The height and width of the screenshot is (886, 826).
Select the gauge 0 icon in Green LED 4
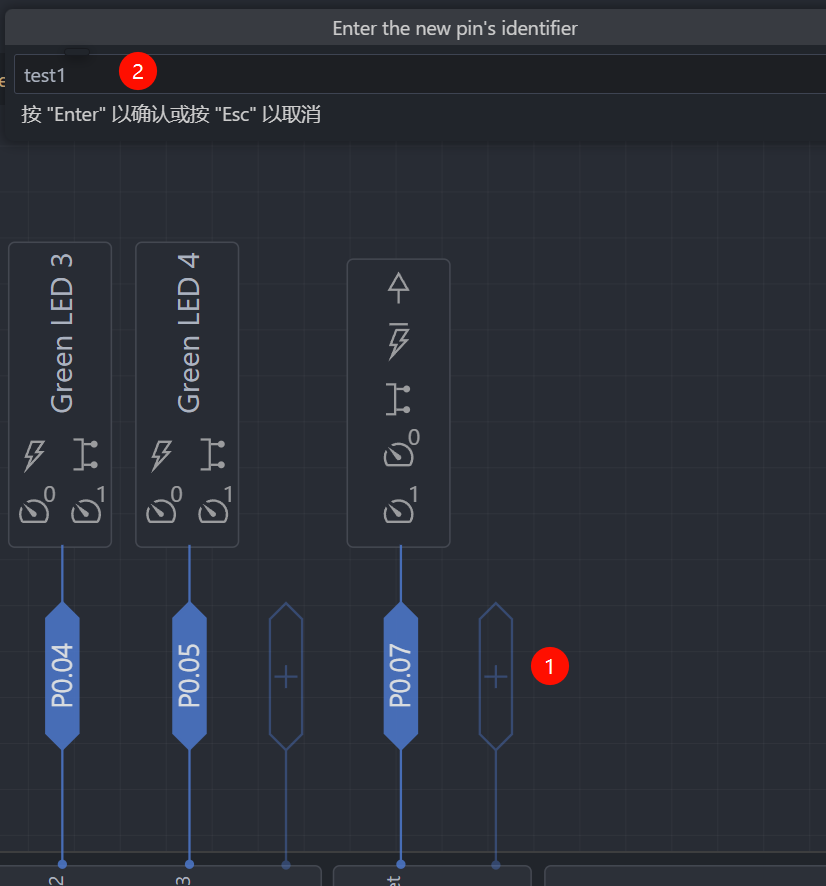coord(163,509)
